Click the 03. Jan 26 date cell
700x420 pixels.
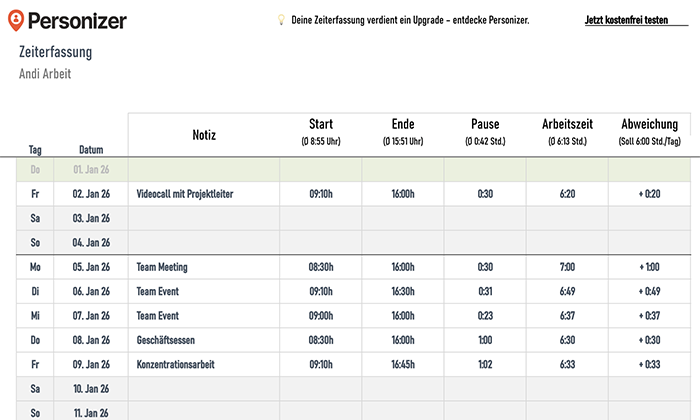tap(91, 218)
